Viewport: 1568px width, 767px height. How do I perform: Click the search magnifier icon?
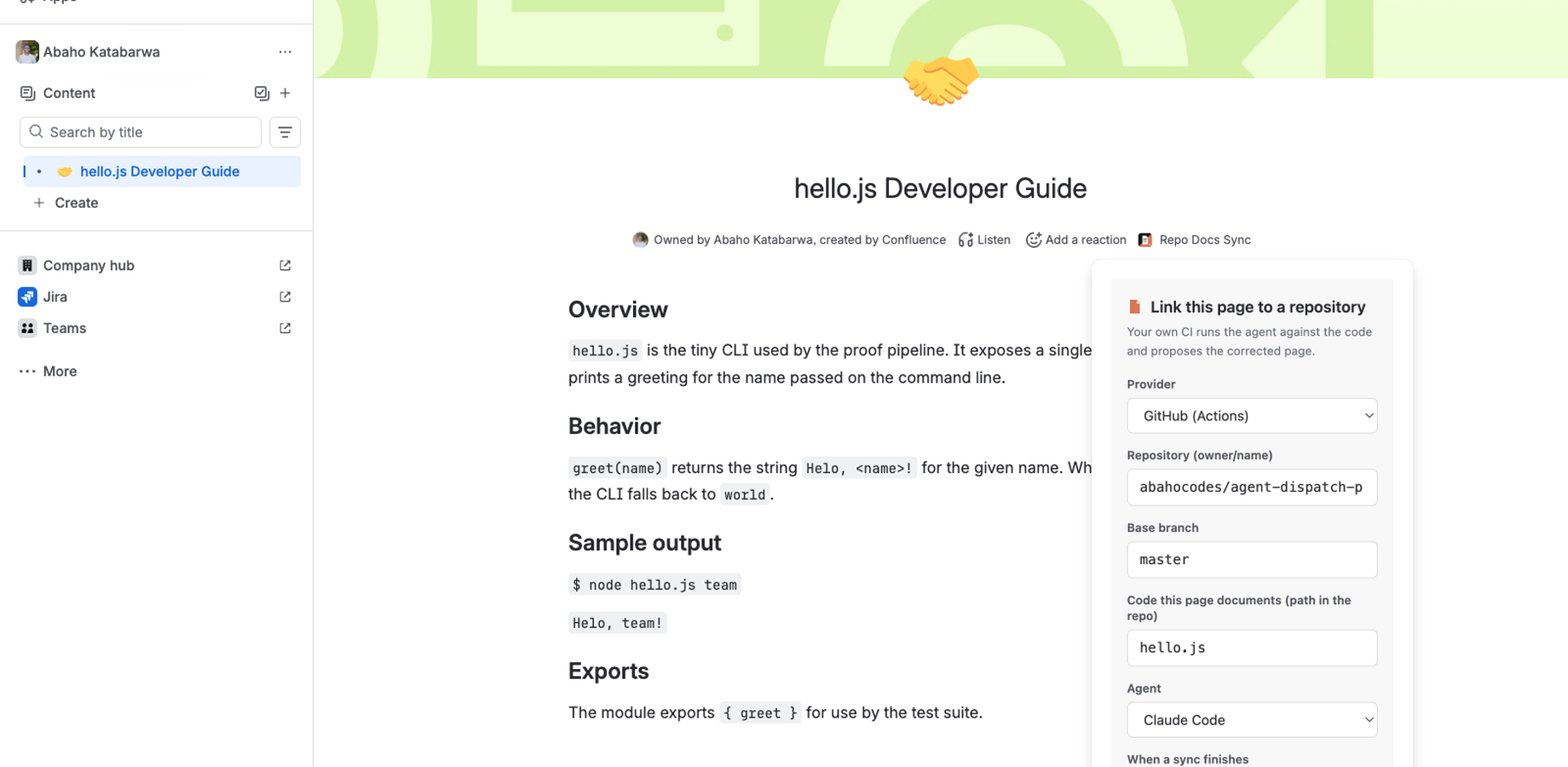click(36, 132)
